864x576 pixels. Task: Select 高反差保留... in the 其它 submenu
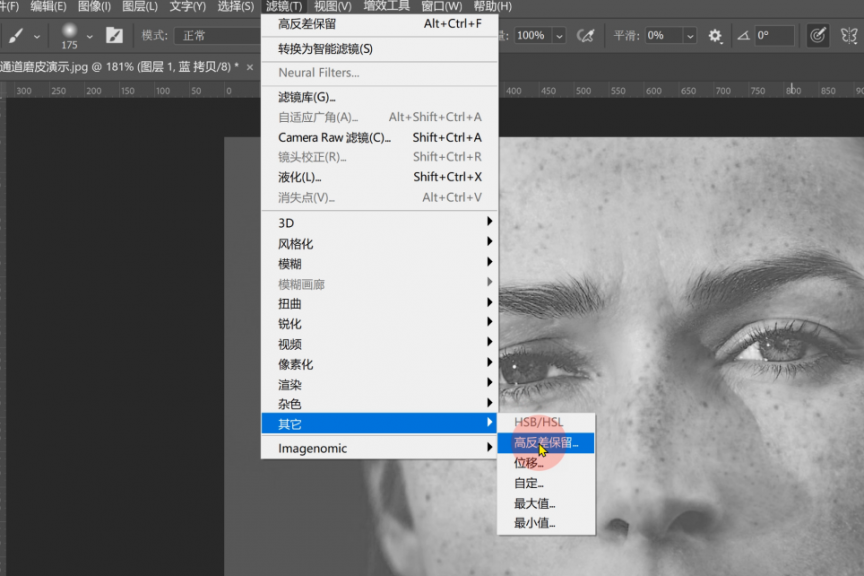click(545, 442)
